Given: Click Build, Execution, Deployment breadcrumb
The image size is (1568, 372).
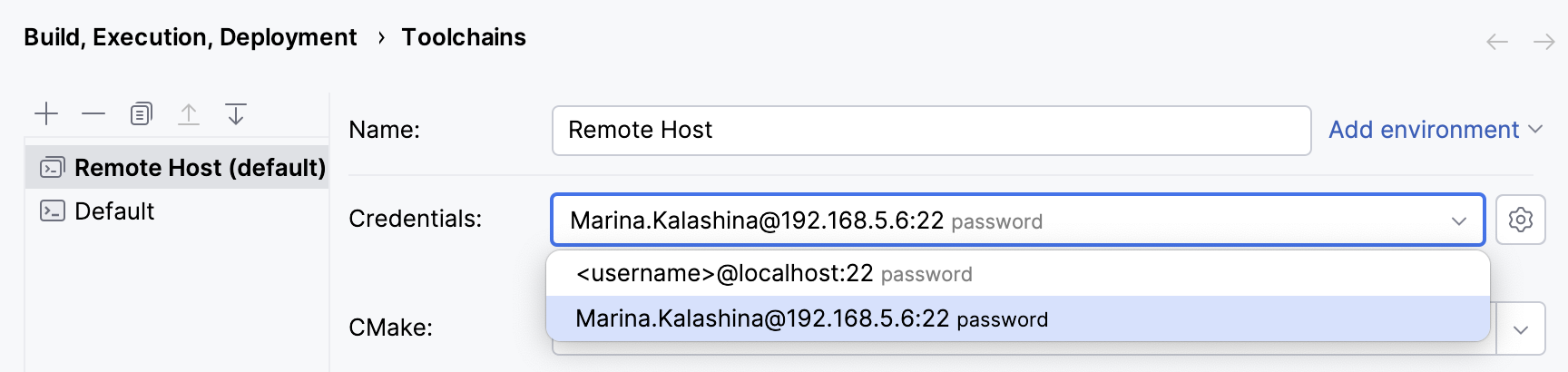Looking at the screenshot, I should pos(191,37).
